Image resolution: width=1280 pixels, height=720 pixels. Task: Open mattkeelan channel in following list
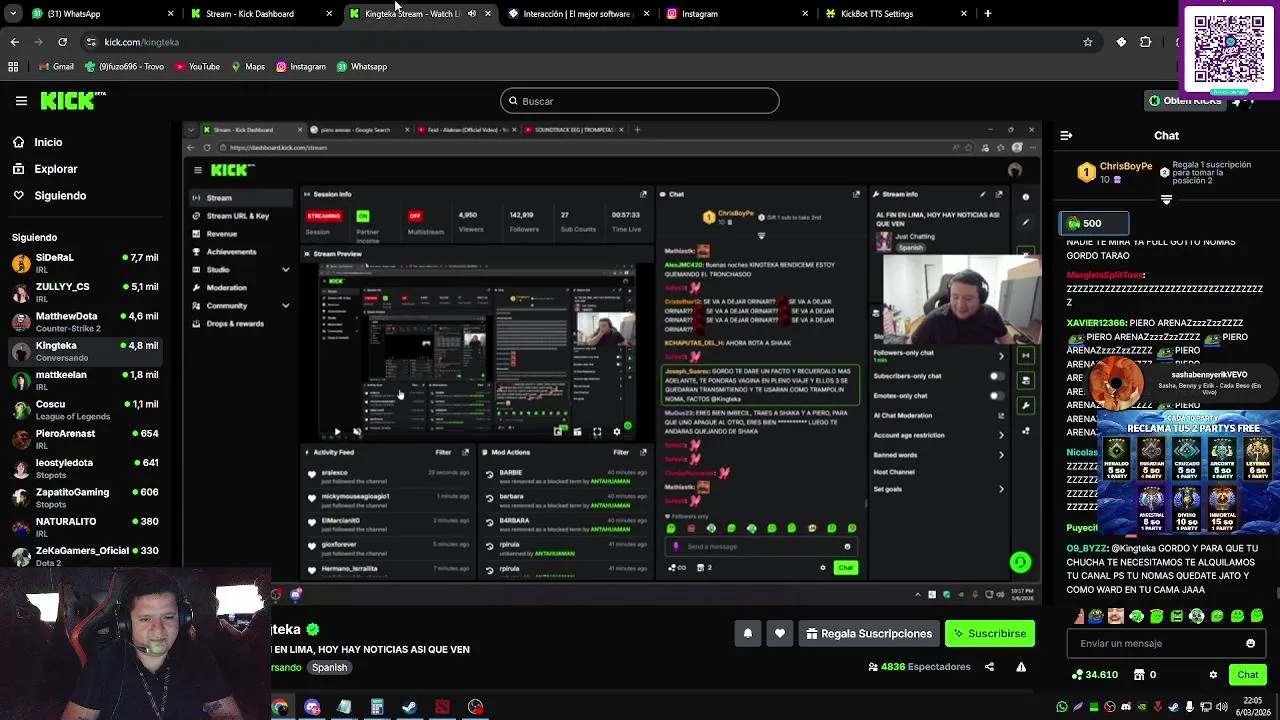pyautogui.click(x=85, y=380)
